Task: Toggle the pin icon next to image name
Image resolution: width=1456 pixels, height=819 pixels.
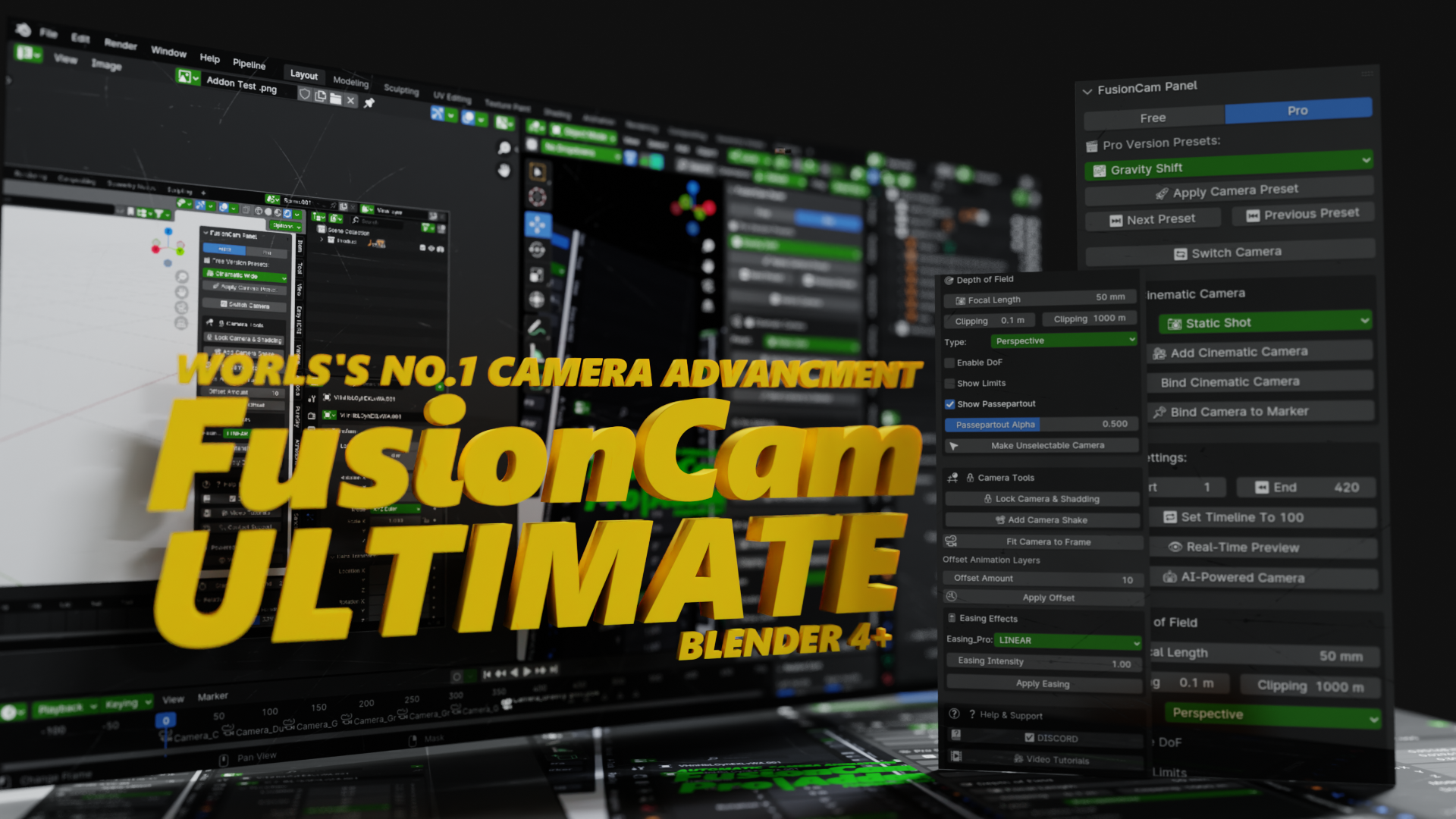Action: tap(369, 103)
